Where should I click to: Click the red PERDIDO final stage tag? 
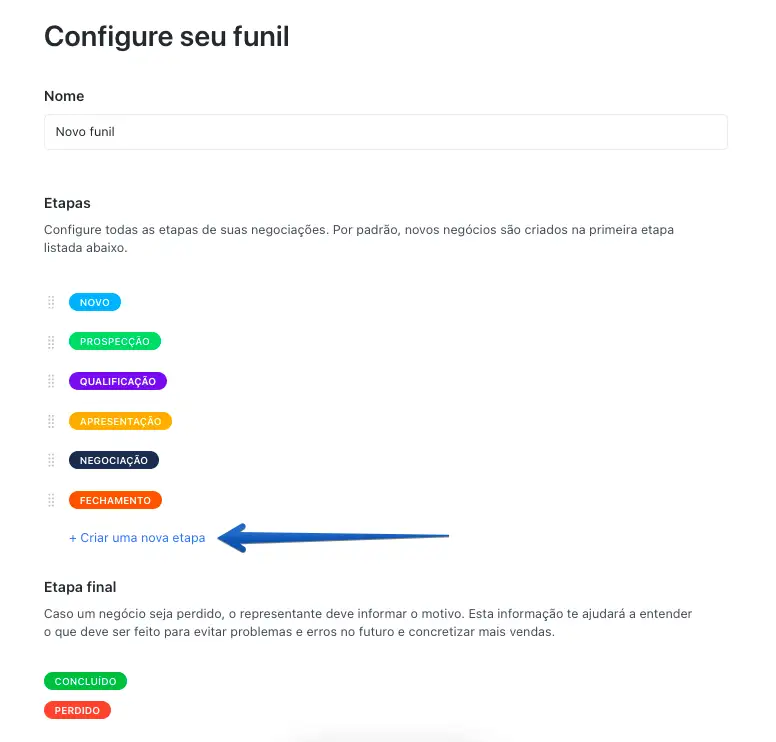(x=77, y=710)
